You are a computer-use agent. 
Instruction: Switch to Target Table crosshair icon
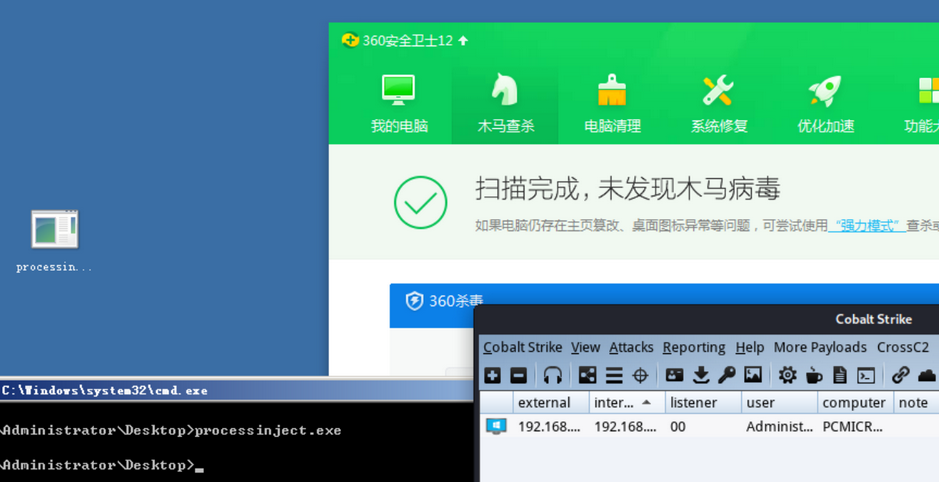(640, 375)
